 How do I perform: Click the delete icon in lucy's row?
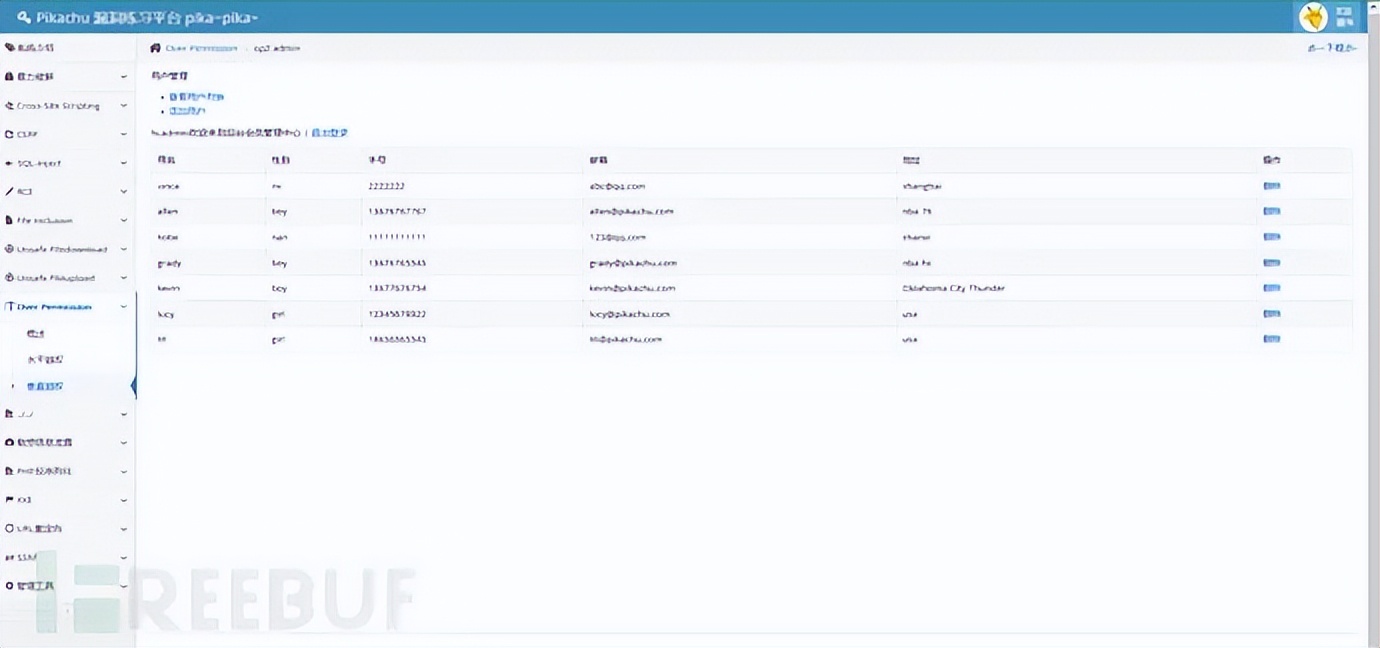point(1271,314)
